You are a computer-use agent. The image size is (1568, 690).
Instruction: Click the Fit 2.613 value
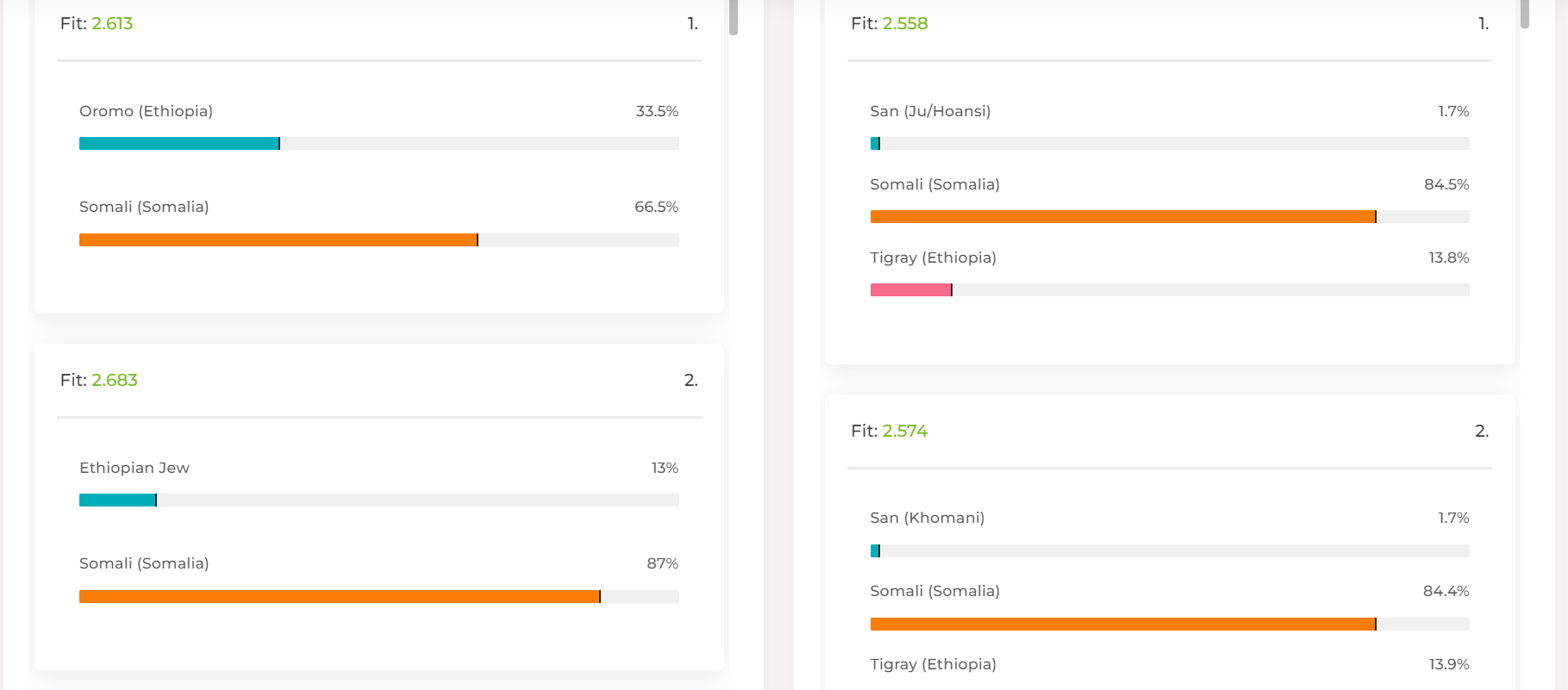point(112,23)
